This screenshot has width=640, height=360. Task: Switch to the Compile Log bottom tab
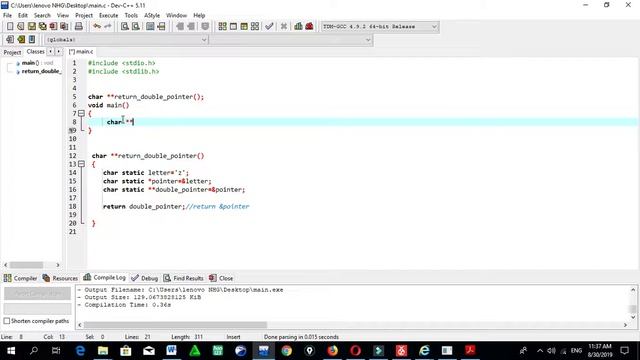coord(104,278)
